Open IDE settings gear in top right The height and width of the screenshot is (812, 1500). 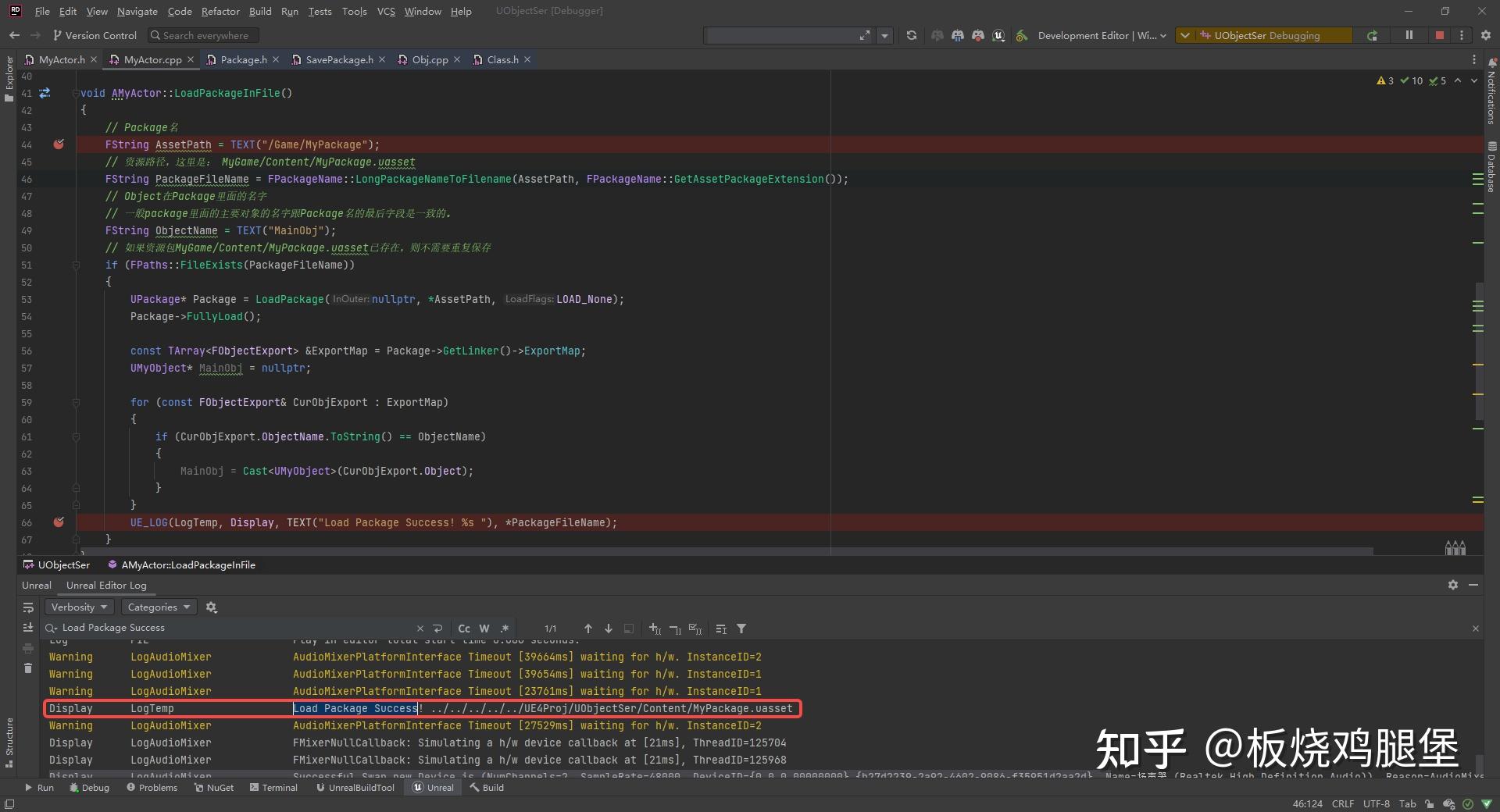[1486, 35]
